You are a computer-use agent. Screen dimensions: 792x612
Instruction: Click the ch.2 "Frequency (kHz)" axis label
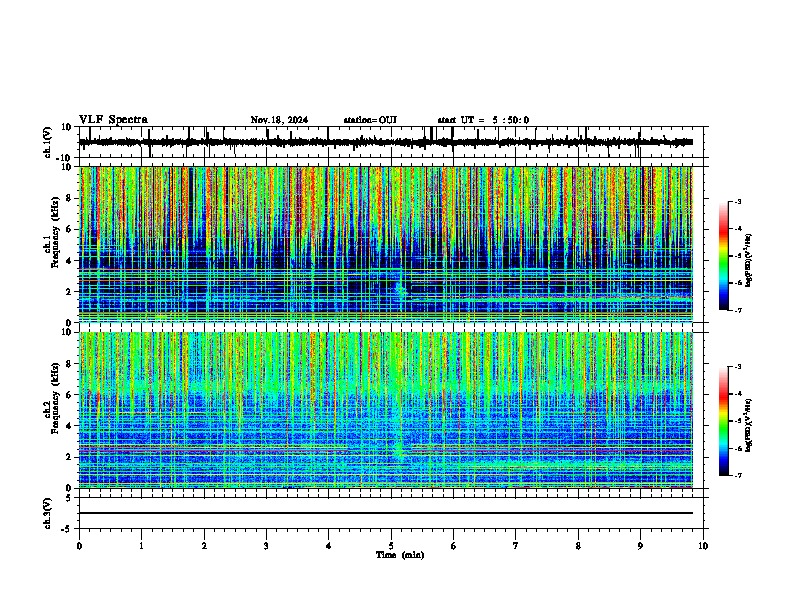[x=55, y=397]
